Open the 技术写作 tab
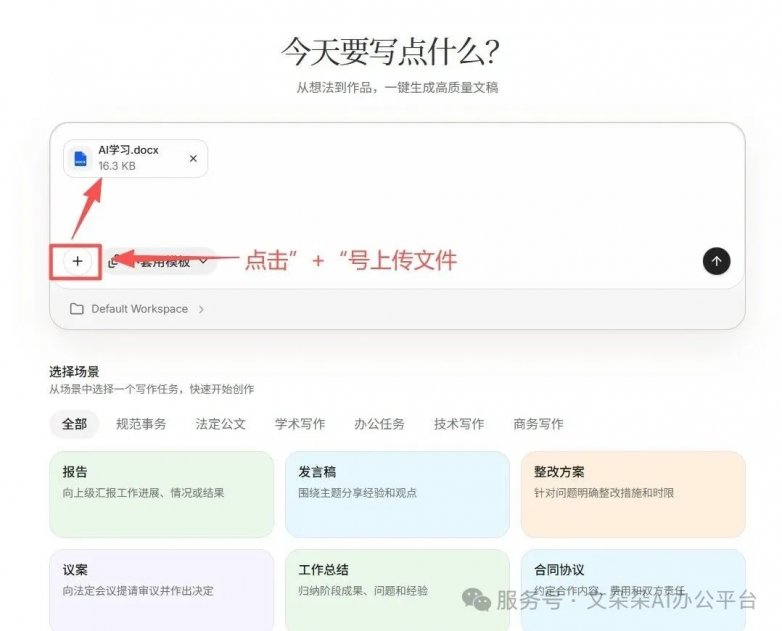 [x=459, y=424]
